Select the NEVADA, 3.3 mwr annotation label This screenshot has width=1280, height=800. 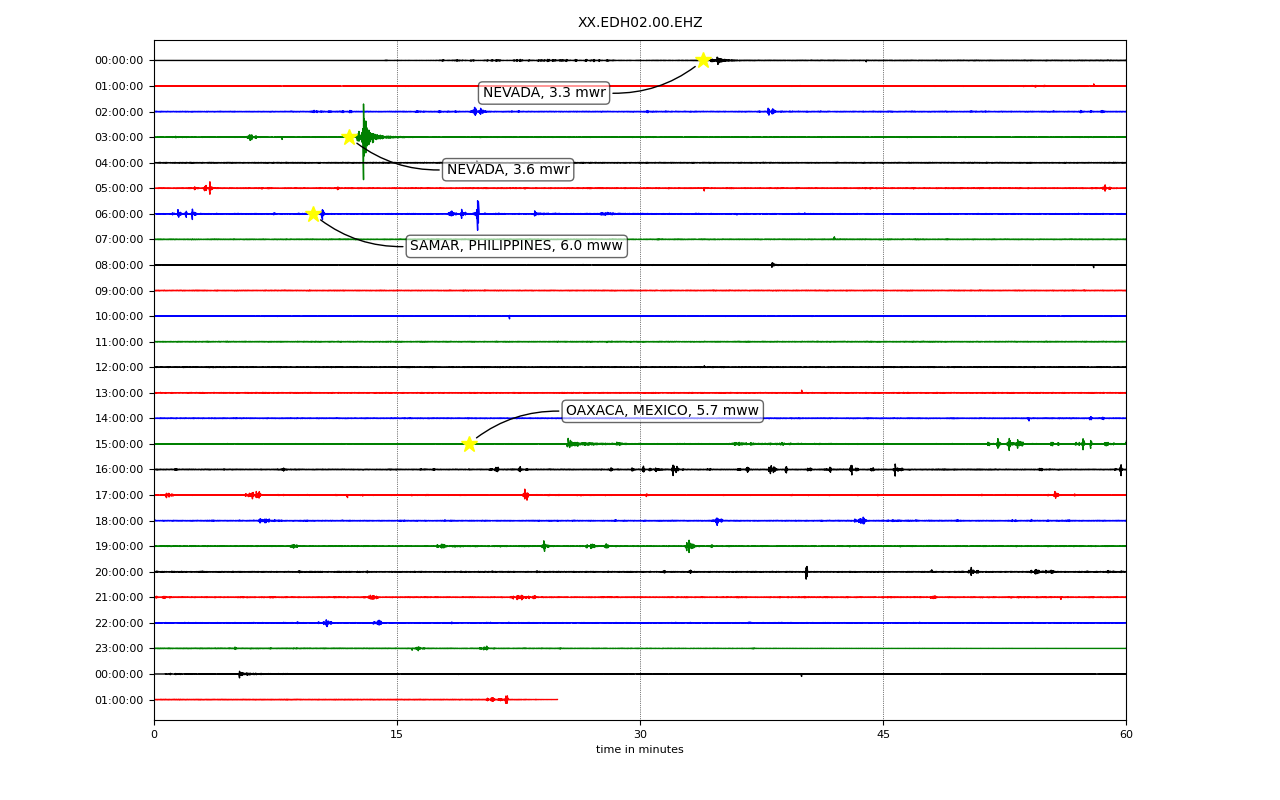pos(544,93)
